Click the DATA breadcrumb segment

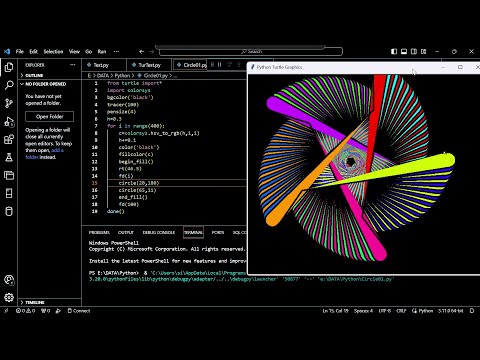pos(103,76)
